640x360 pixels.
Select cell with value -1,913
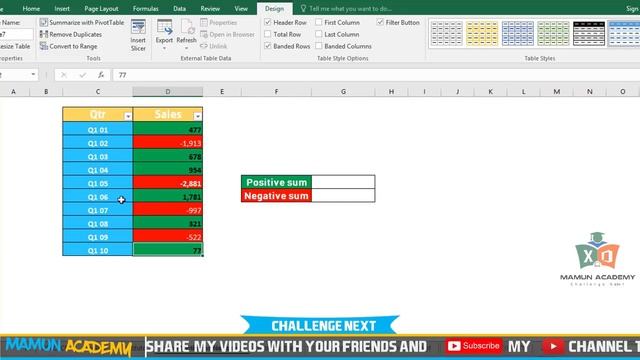coord(168,143)
